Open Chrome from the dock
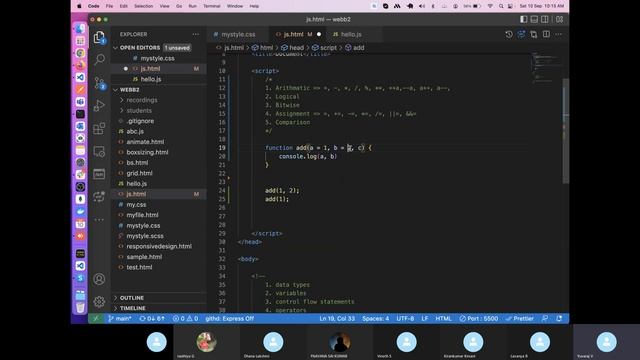This screenshot has height=360, width=640. (80, 53)
